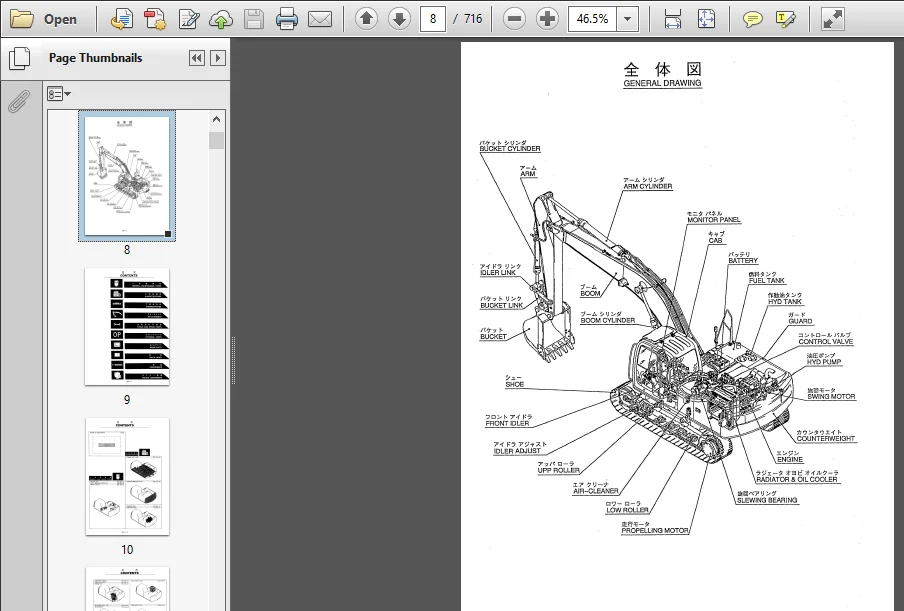Click the SLEWING BEARING label
The image size is (904, 611).
tap(767, 500)
